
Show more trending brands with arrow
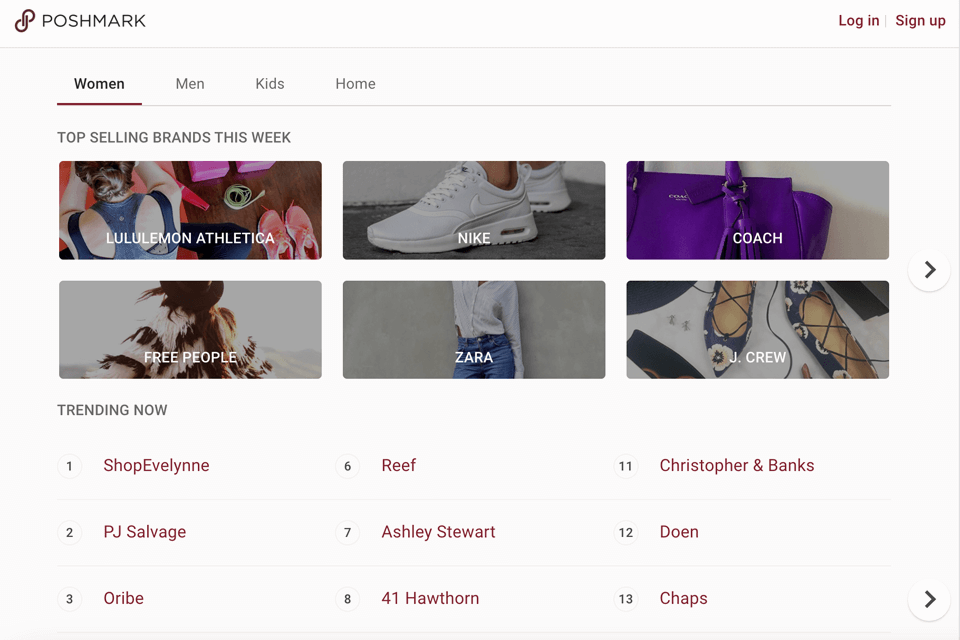point(929,599)
